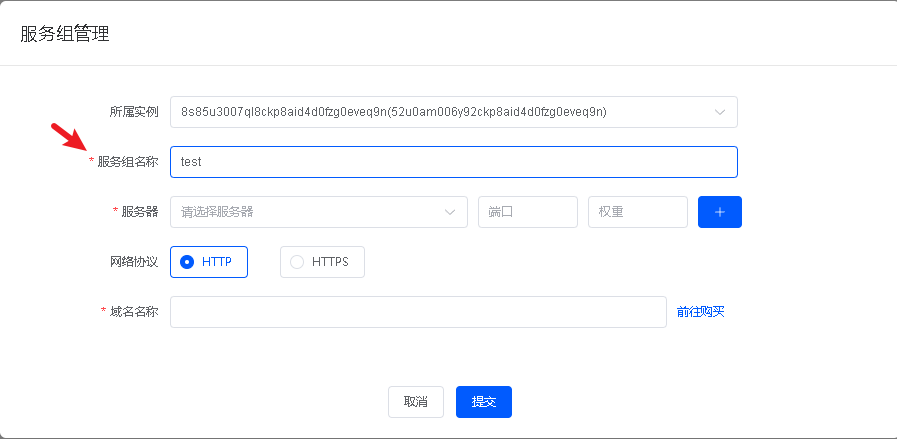This screenshot has height=439, width=897.
Task: Focus the empty 域名名称 input field
Action: [x=418, y=312]
